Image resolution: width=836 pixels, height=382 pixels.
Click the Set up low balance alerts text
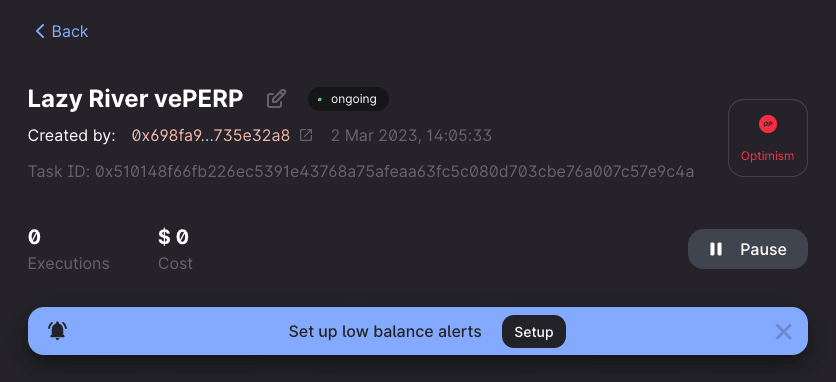coord(385,332)
